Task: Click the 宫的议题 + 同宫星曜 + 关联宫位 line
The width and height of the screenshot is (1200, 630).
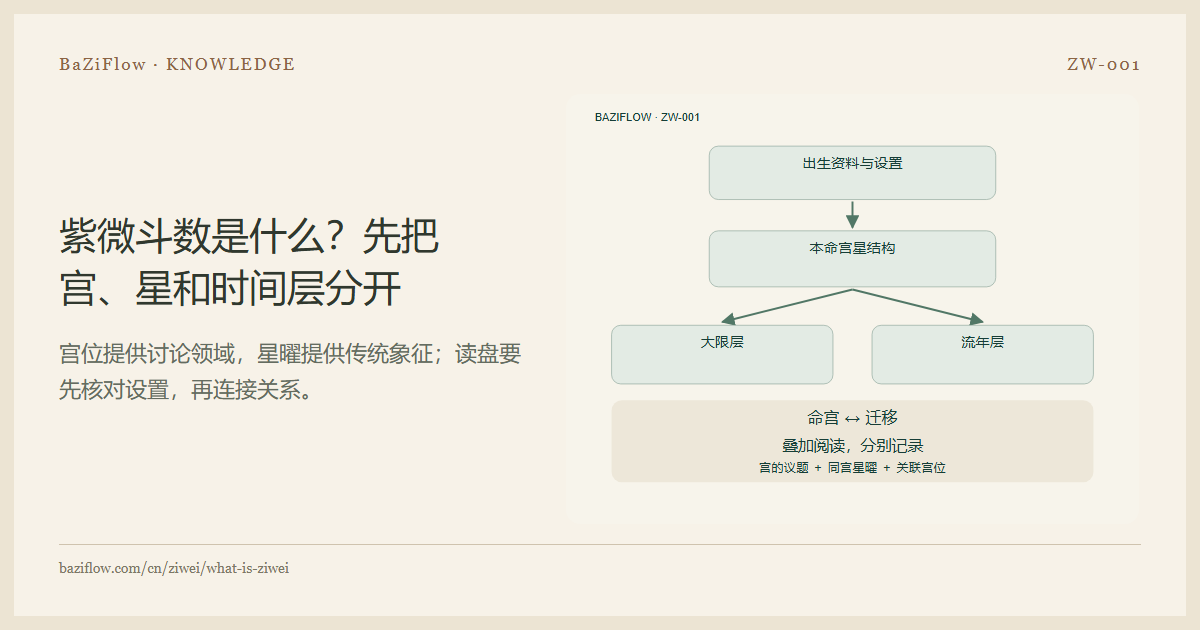Action: pos(852,467)
